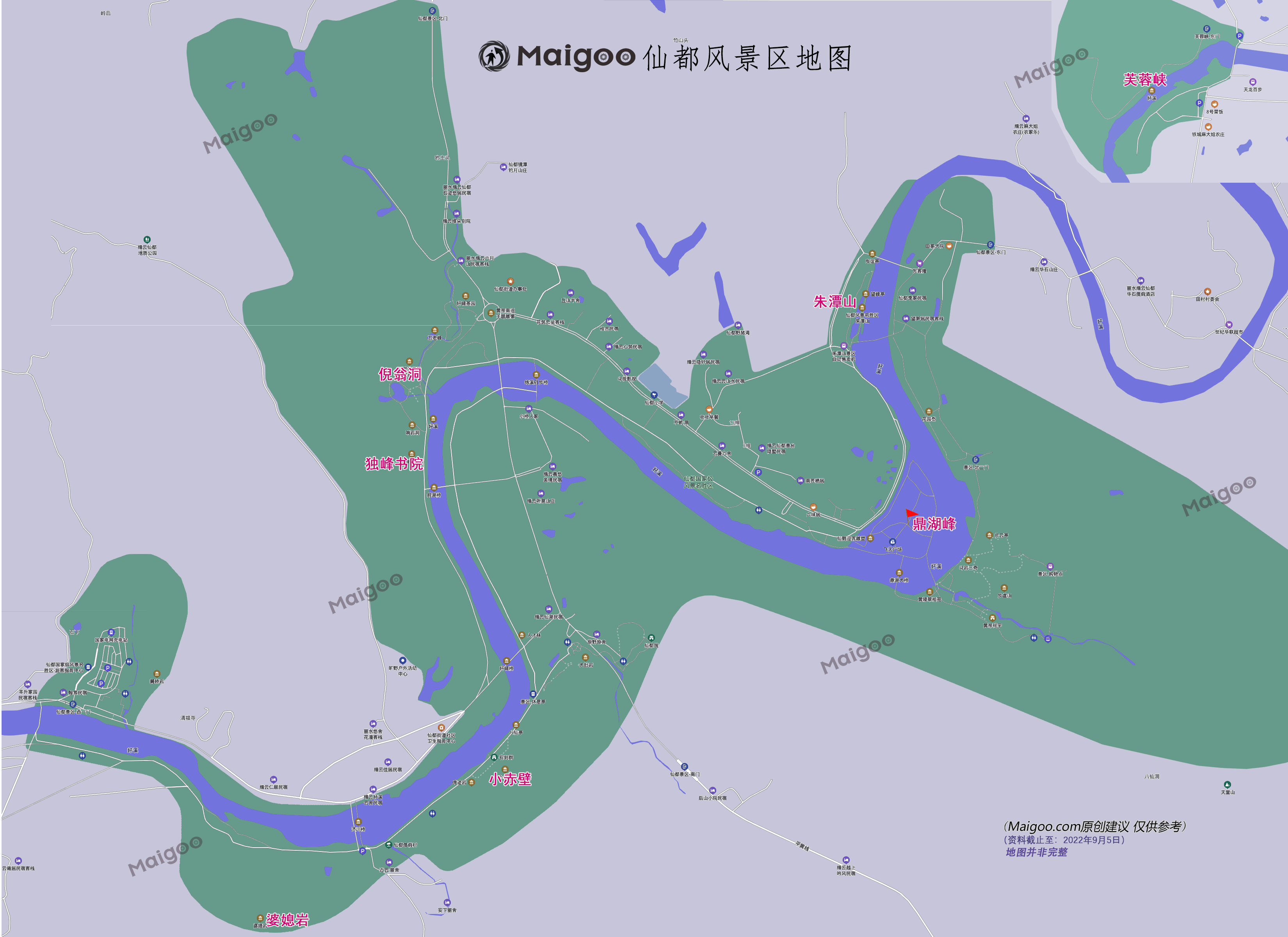Click the 黄帝祠宇 temple marker
The width and height of the screenshot is (1288, 937).
pos(993,618)
